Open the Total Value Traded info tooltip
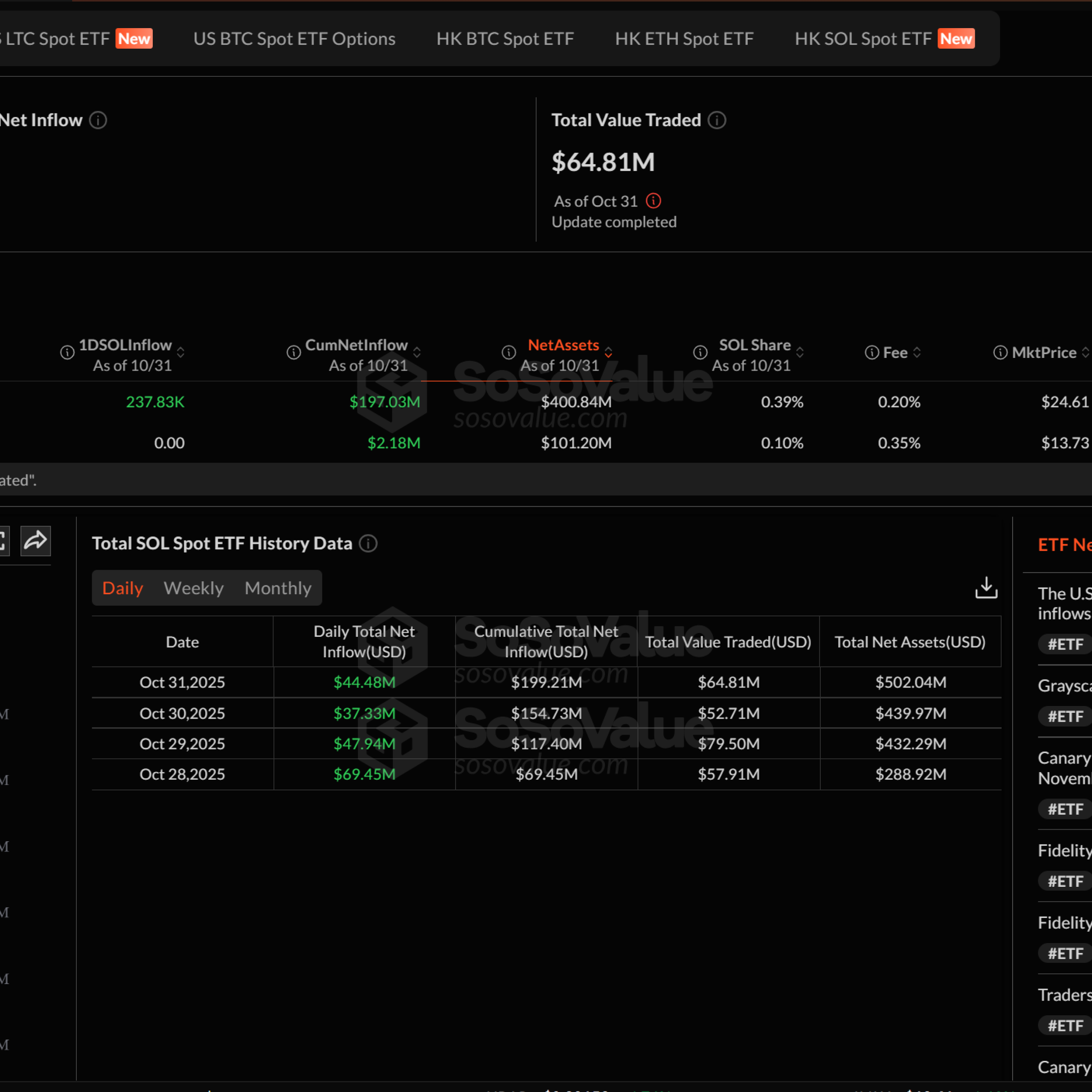1092x1092 pixels. point(717,120)
